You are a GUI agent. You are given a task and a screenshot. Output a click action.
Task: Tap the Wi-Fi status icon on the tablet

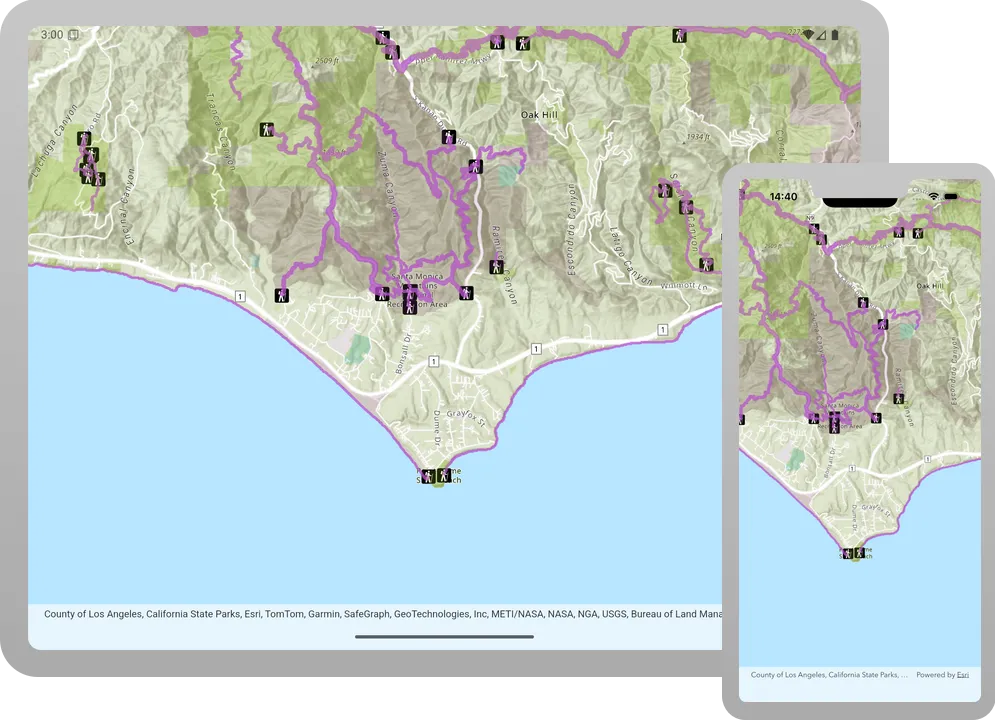[x=807, y=35]
